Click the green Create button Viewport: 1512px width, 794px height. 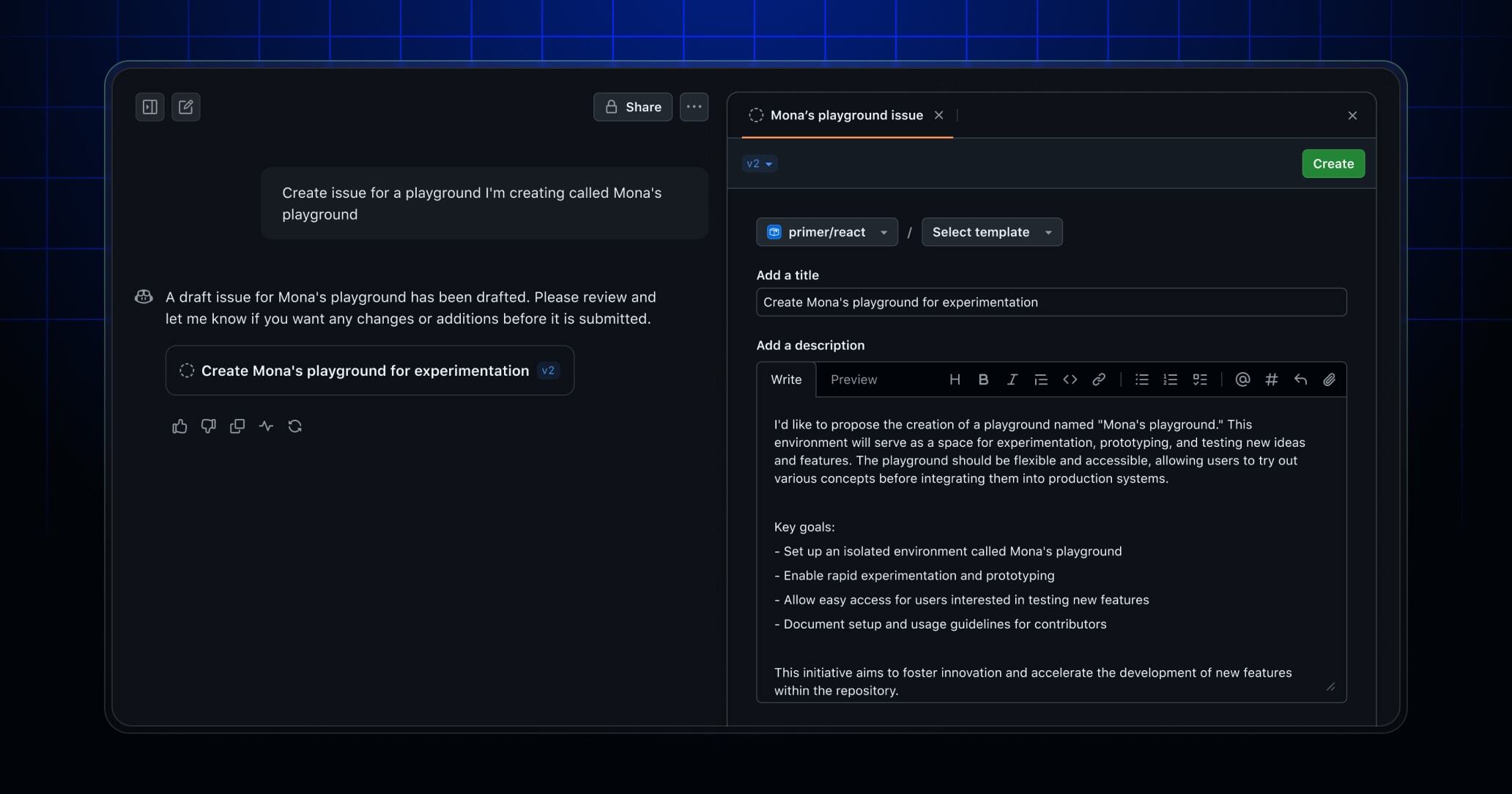1333,164
